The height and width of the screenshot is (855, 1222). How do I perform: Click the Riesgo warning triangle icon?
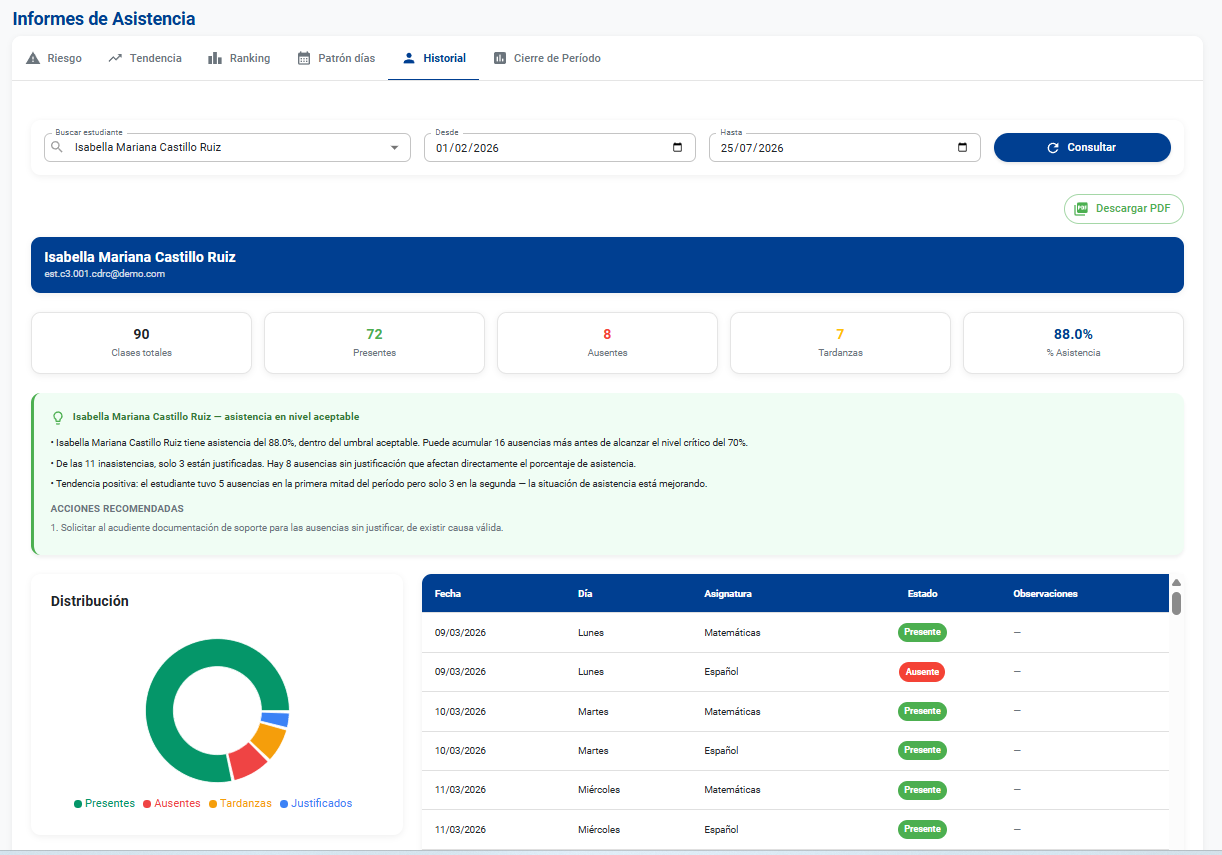[x=33, y=58]
